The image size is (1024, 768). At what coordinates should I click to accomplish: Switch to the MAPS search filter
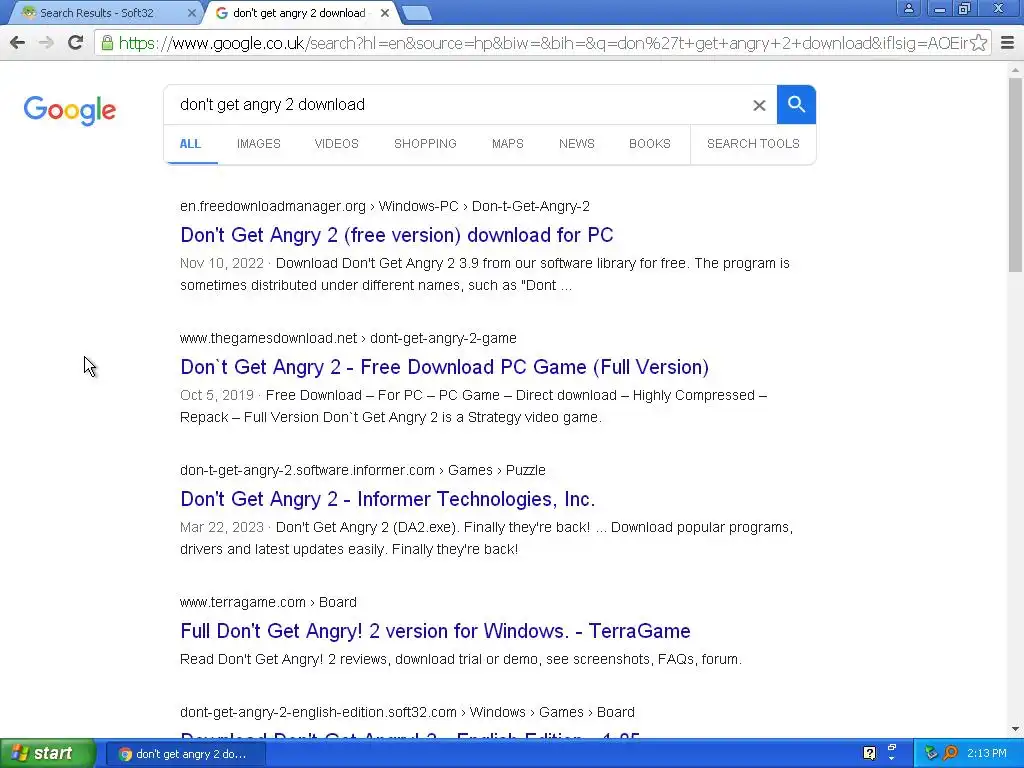pos(507,144)
